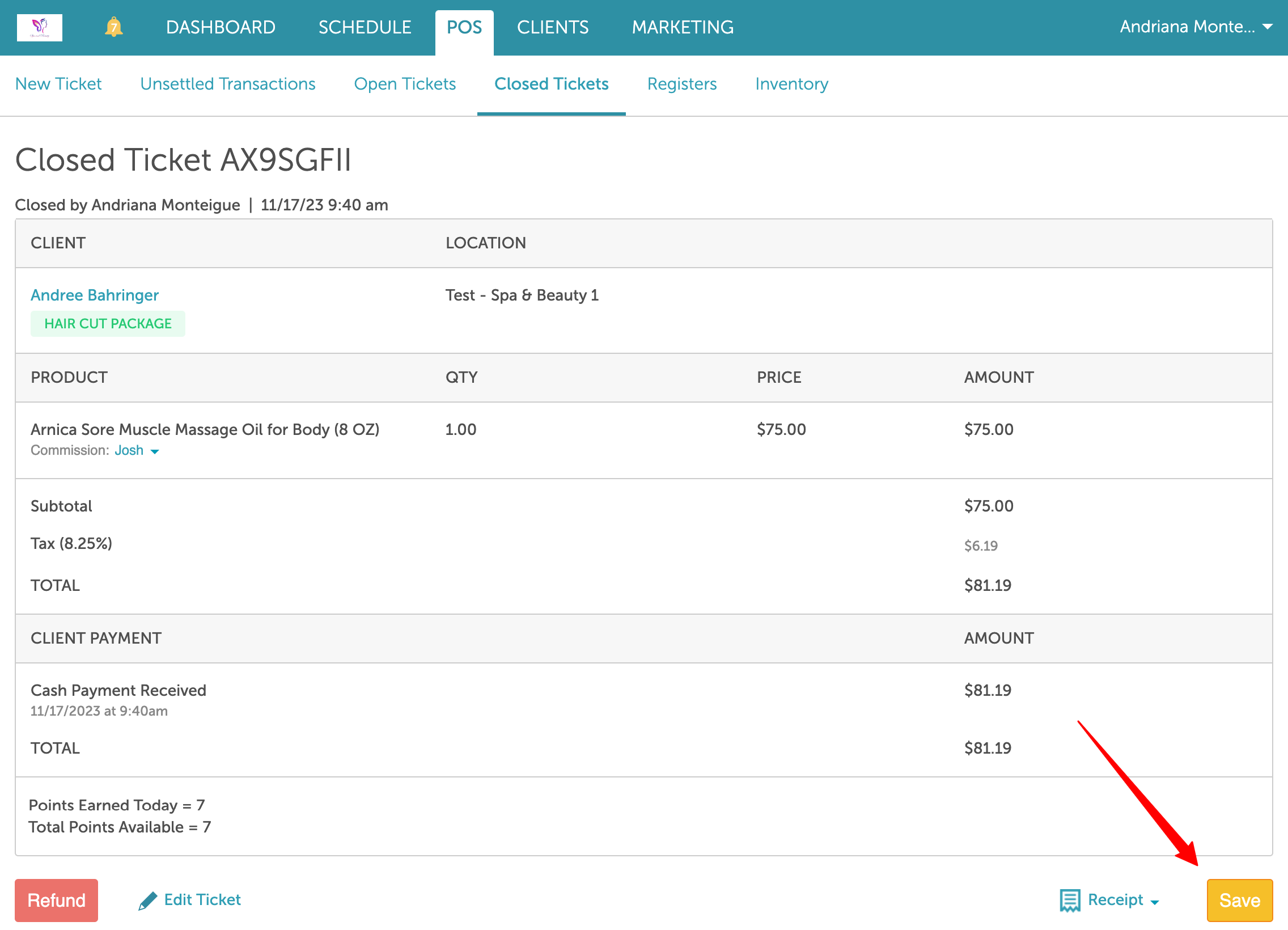This screenshot has height=930, width=1288.
Task: Click the pencil icon beside Edit Ticket
Action: (147, 901)
